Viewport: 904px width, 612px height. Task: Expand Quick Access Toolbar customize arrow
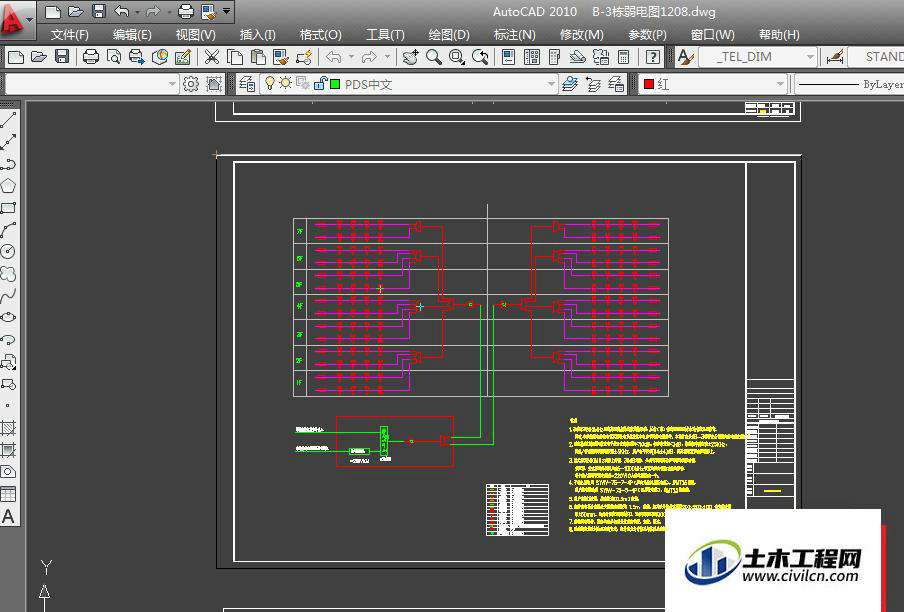(x=227, y=11)
